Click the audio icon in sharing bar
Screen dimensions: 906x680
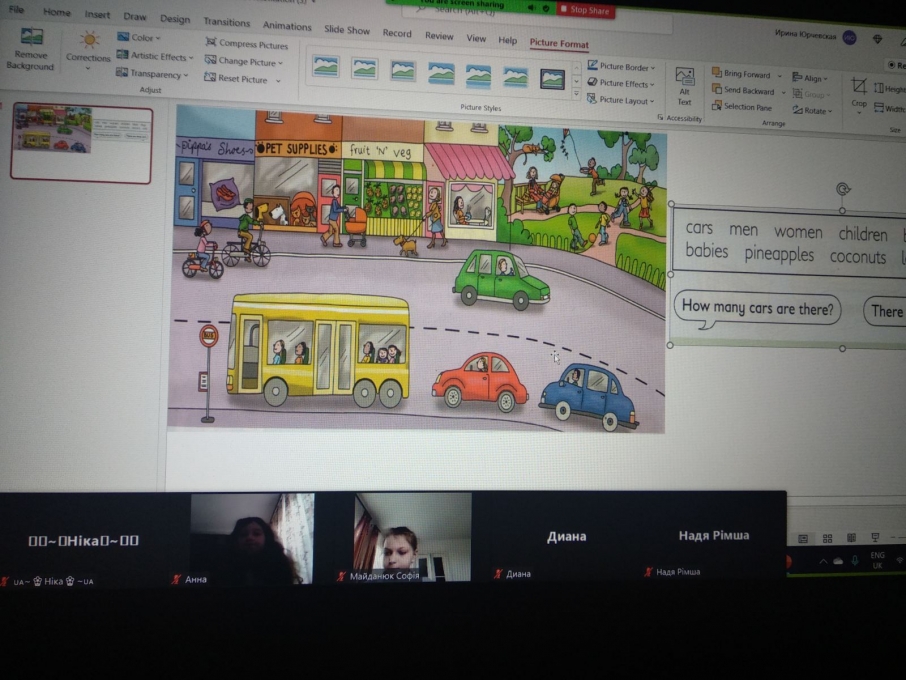(x=531, y=7)
